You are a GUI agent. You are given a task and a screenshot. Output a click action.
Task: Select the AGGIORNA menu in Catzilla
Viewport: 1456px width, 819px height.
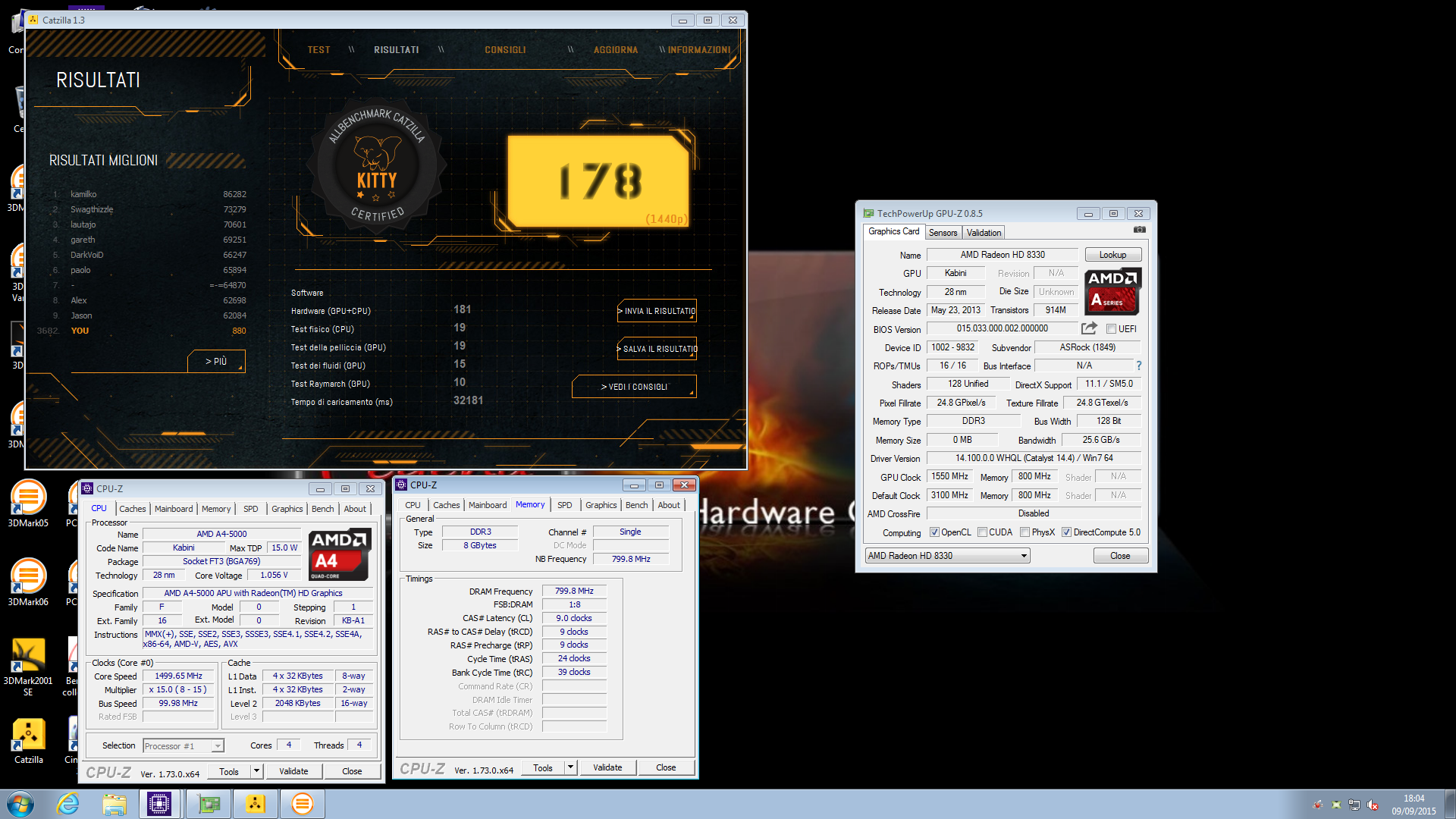tap(615, 50)
